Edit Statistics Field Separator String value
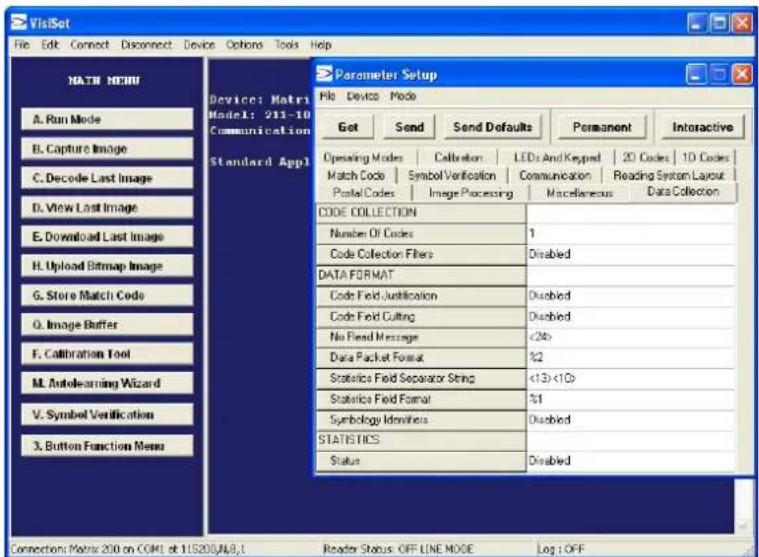This screenshot has width=759, height=557. [x=630, y=378]
